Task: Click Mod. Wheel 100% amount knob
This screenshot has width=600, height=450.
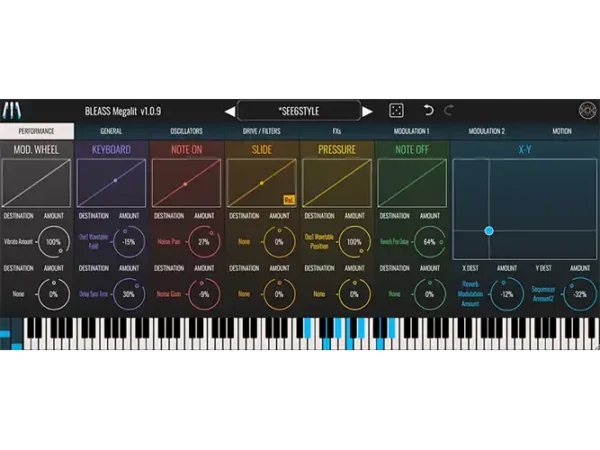Action: tap(53, 242)
